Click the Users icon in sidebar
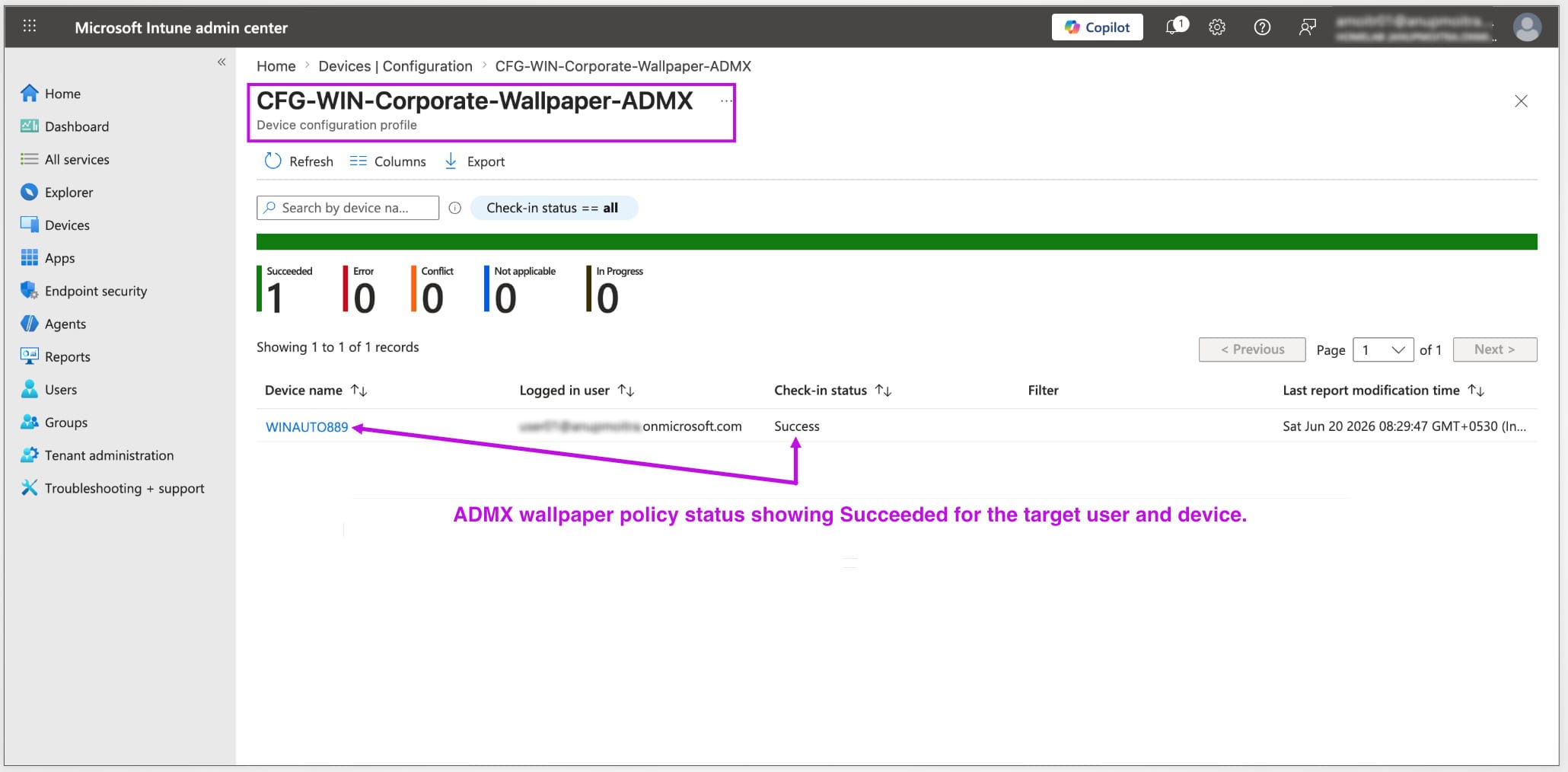This screenshot has width=1568, height=772. tap(29, 389)
